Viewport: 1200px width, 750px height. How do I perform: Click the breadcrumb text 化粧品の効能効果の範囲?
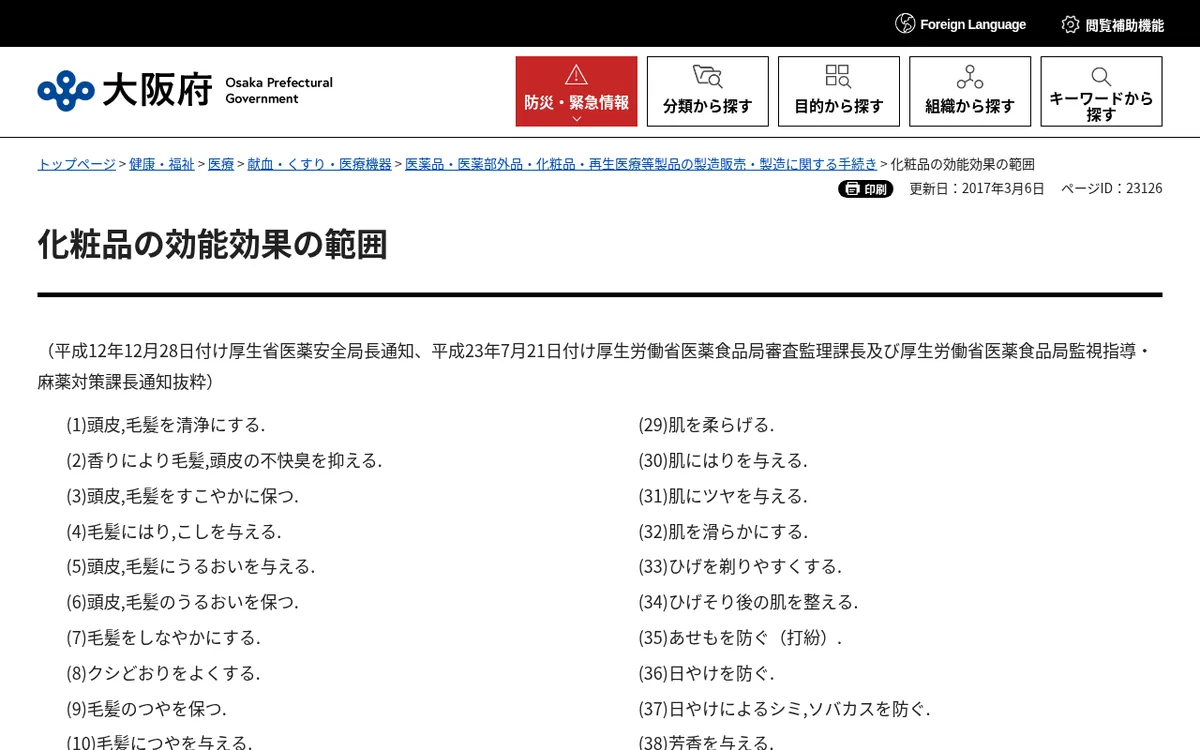point(962,164)
